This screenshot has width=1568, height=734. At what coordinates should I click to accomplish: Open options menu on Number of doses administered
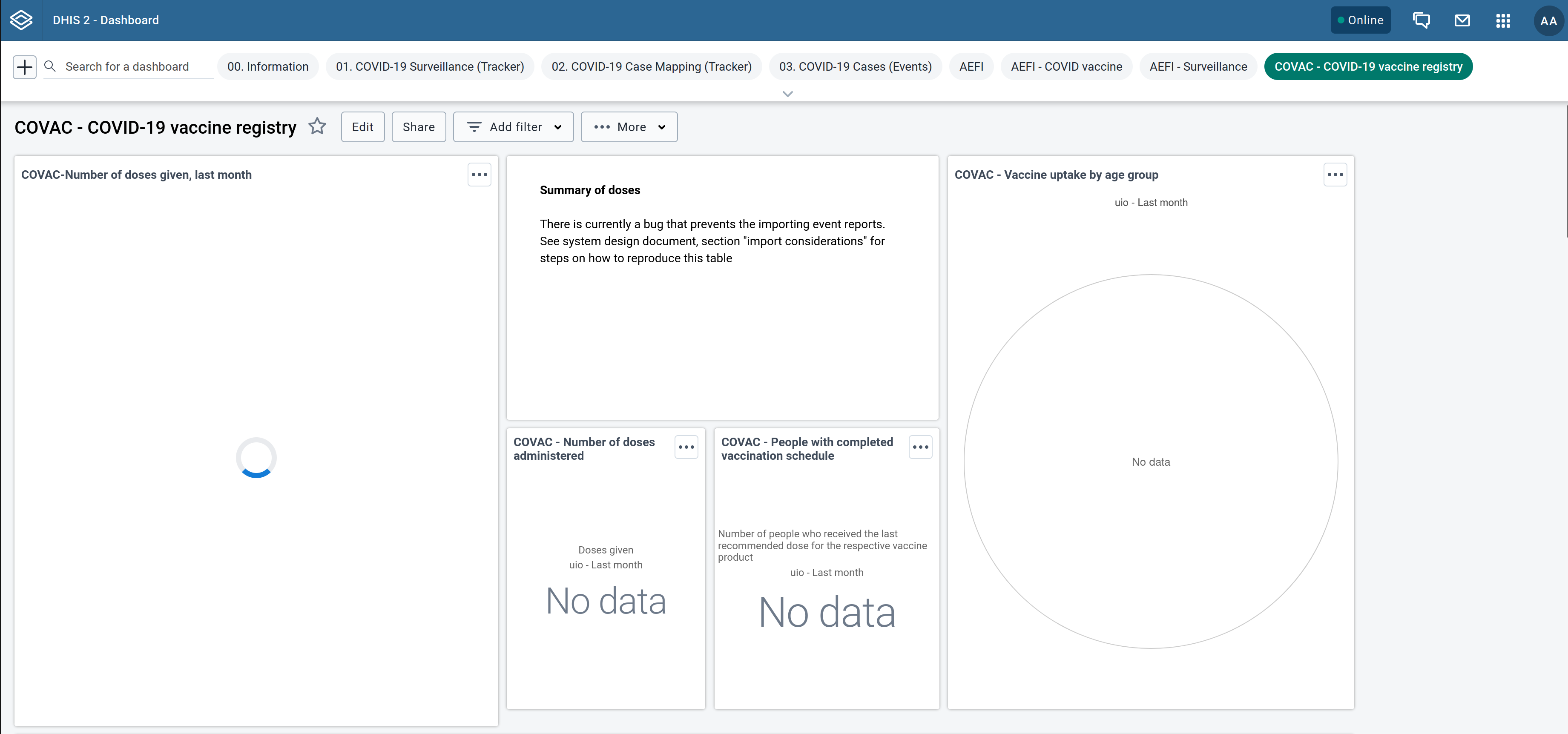pyautogui.click(x=686, y=447)
